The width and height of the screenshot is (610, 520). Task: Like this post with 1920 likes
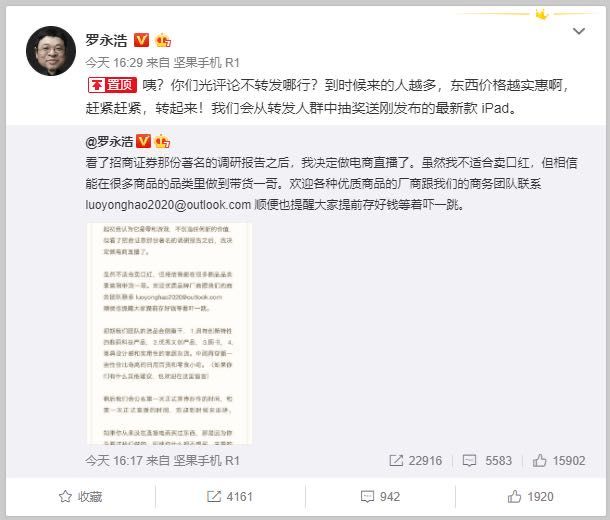[x=530, y=497]
